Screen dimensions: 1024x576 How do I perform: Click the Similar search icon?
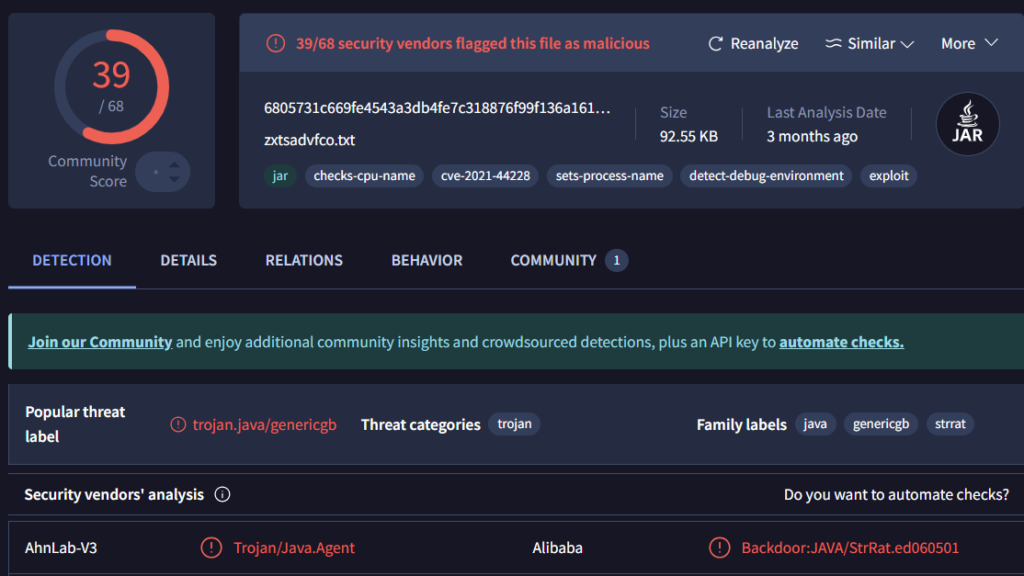pos(833,43)
